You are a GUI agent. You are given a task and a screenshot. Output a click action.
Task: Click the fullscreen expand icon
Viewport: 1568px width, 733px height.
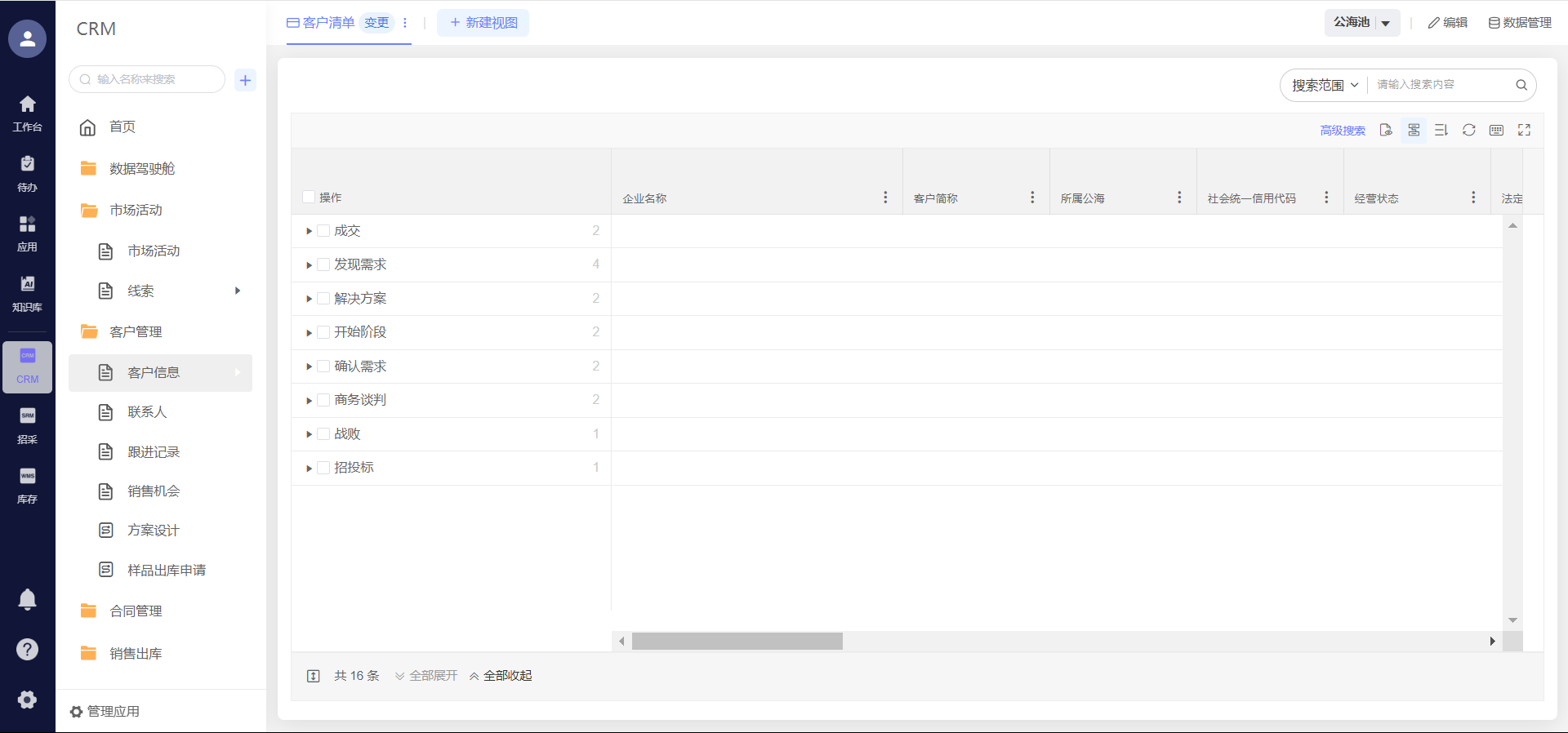tap(1524, 130)
